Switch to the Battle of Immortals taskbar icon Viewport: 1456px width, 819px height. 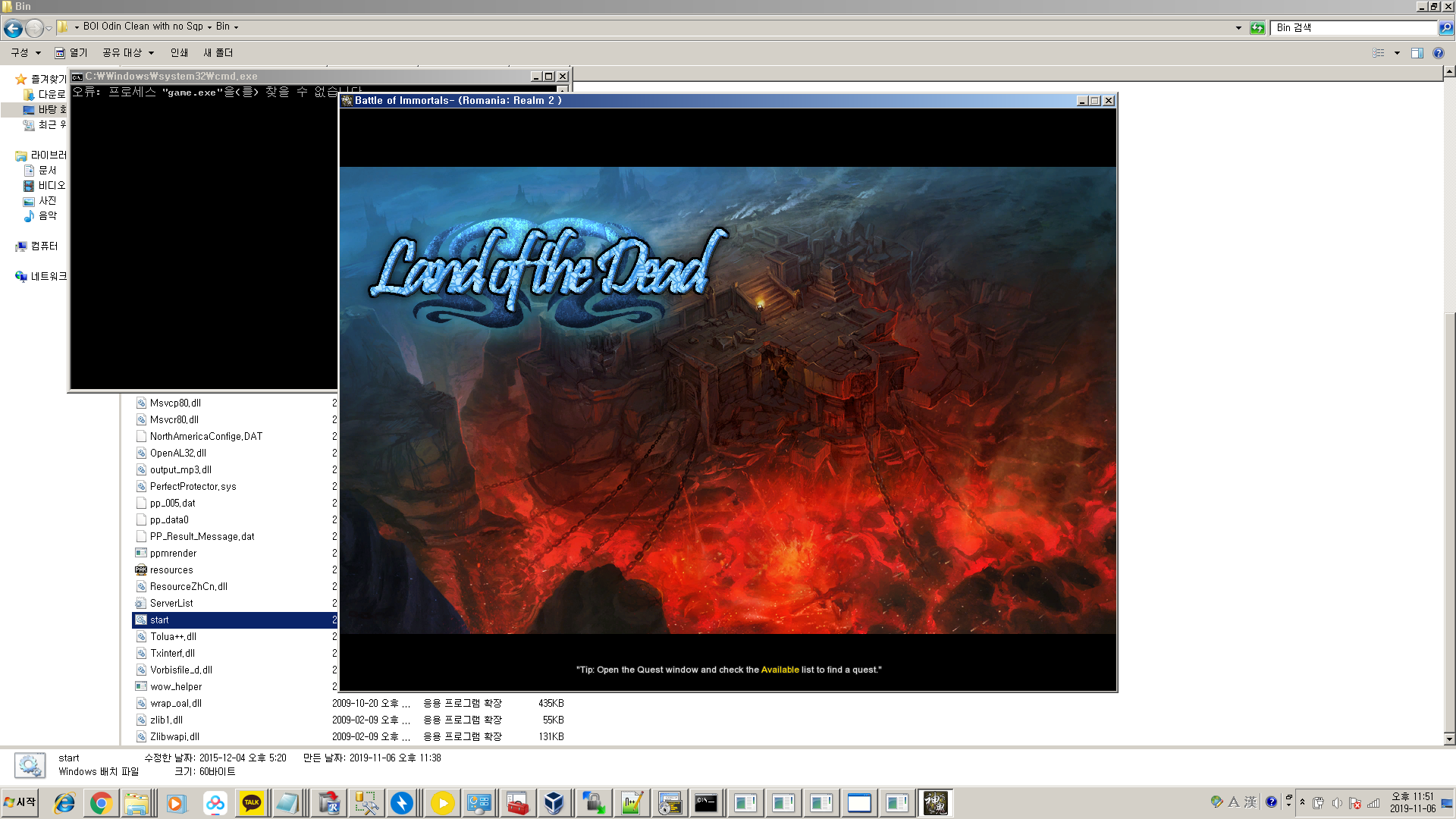(x=935, y=803)
